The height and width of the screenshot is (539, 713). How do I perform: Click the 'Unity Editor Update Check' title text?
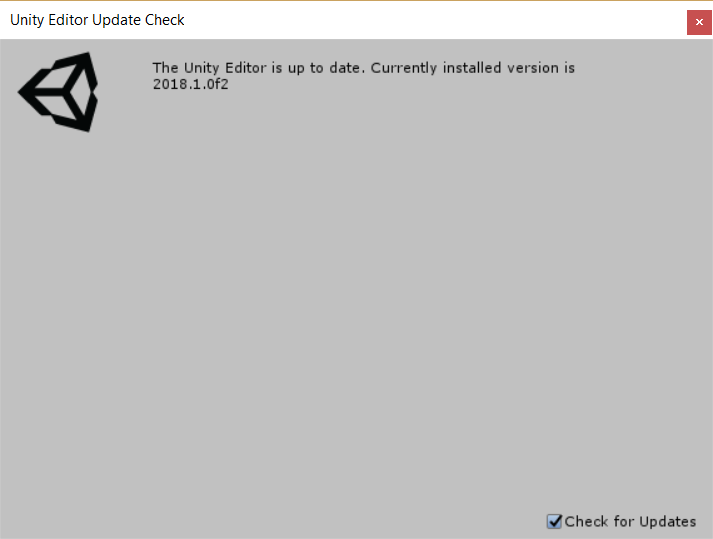(97, 20)
